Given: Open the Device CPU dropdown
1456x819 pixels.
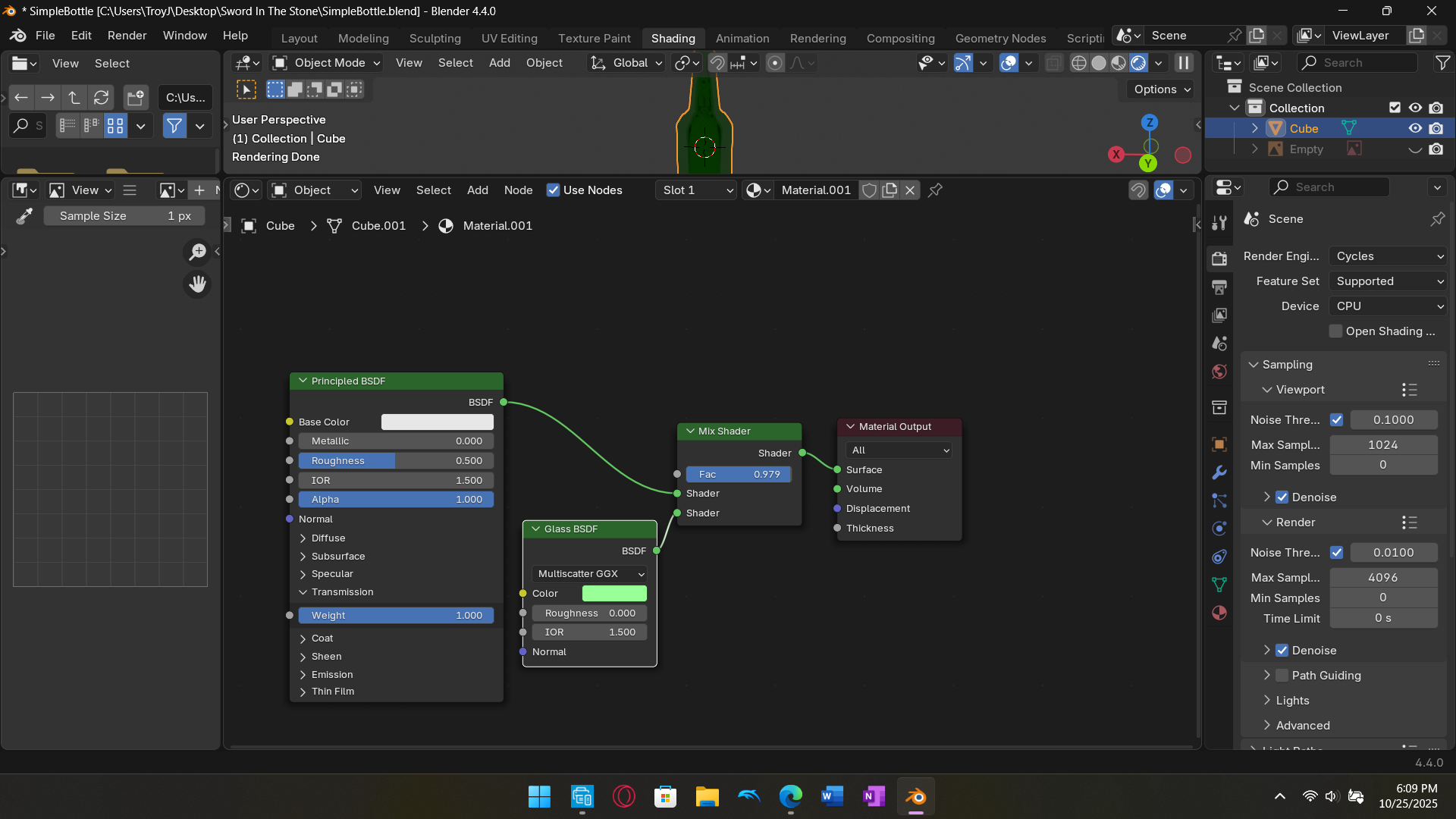Looking at the screenshot, I should [x=1389, y=306].
